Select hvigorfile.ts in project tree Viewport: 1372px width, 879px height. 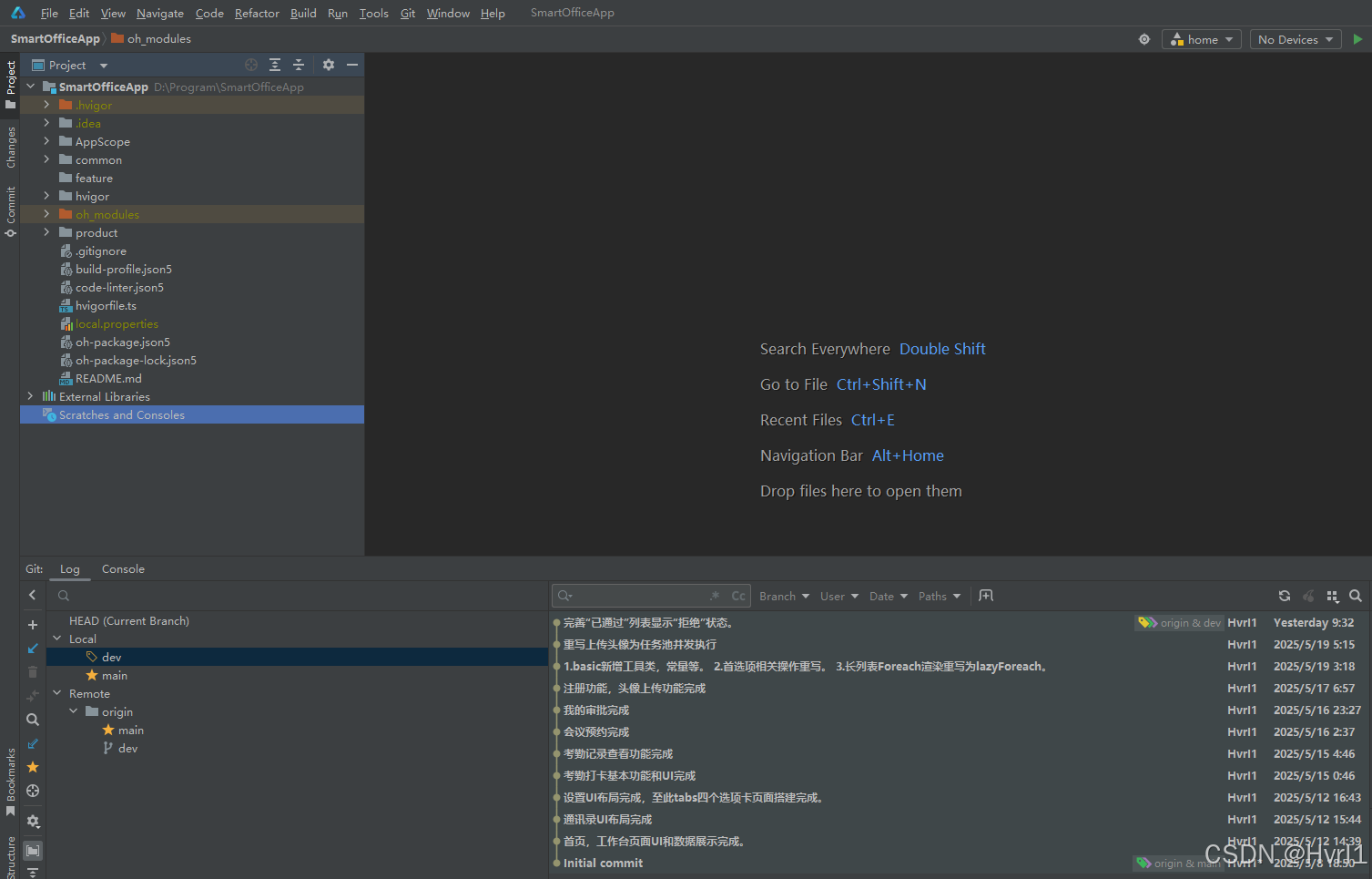click(106, 305)
